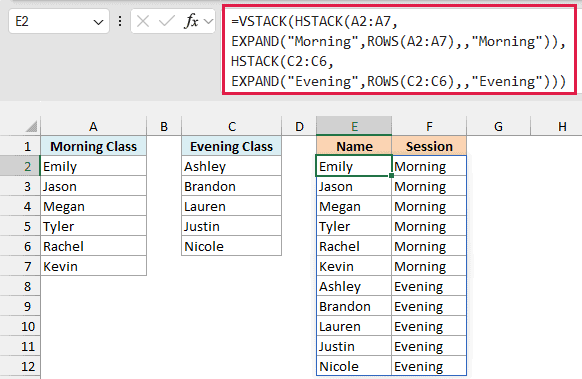Select cell A4 containing Megan

pyautogui.click(x=94, y=206)
